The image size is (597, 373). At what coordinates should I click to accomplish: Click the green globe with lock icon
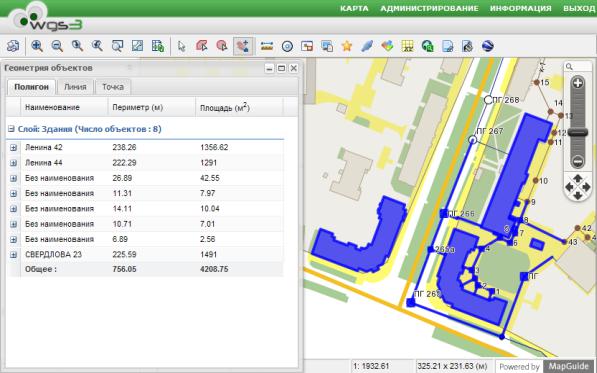click(x=428, y=46)
